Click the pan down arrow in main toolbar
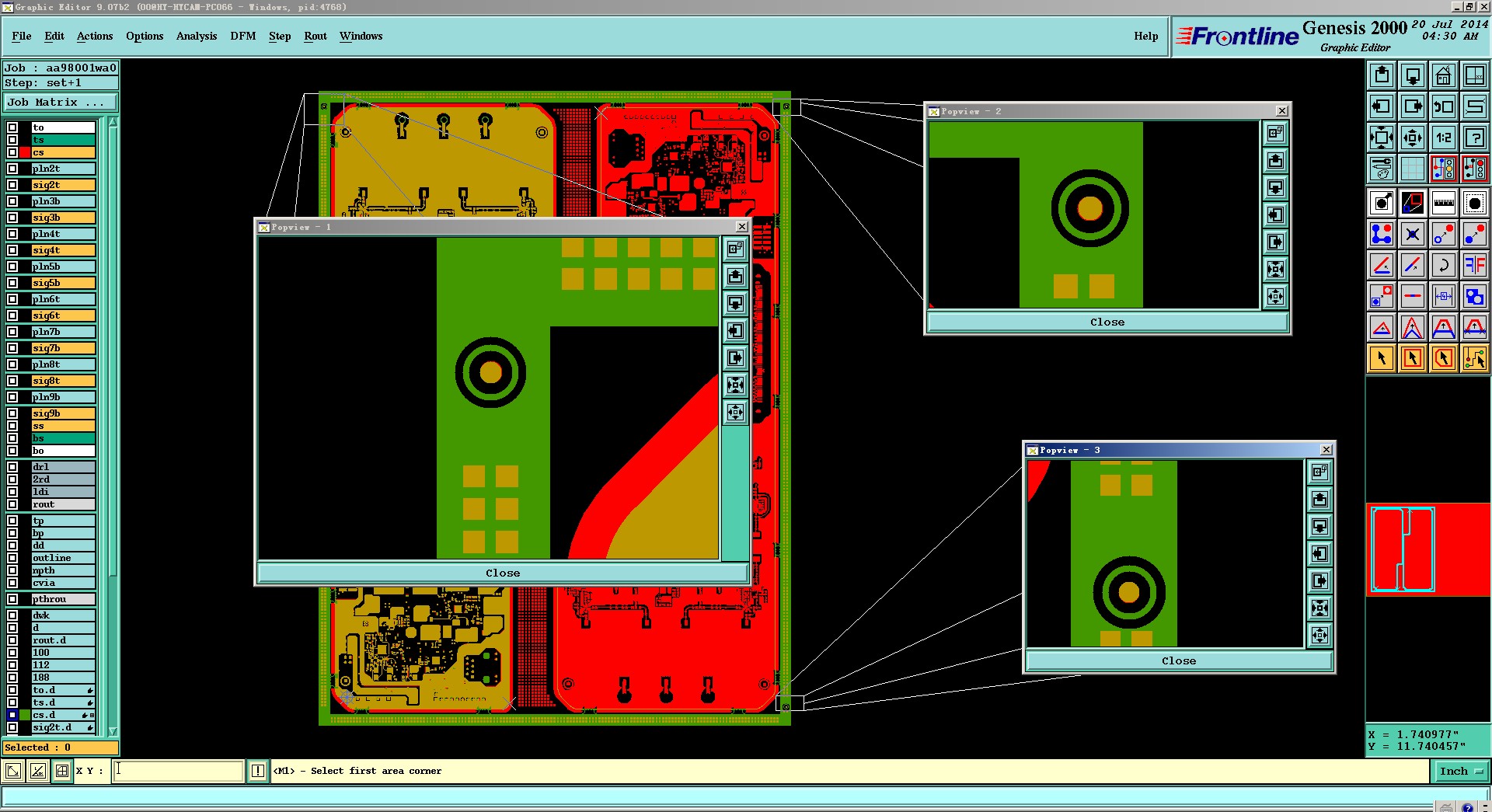 (1413, 75)
